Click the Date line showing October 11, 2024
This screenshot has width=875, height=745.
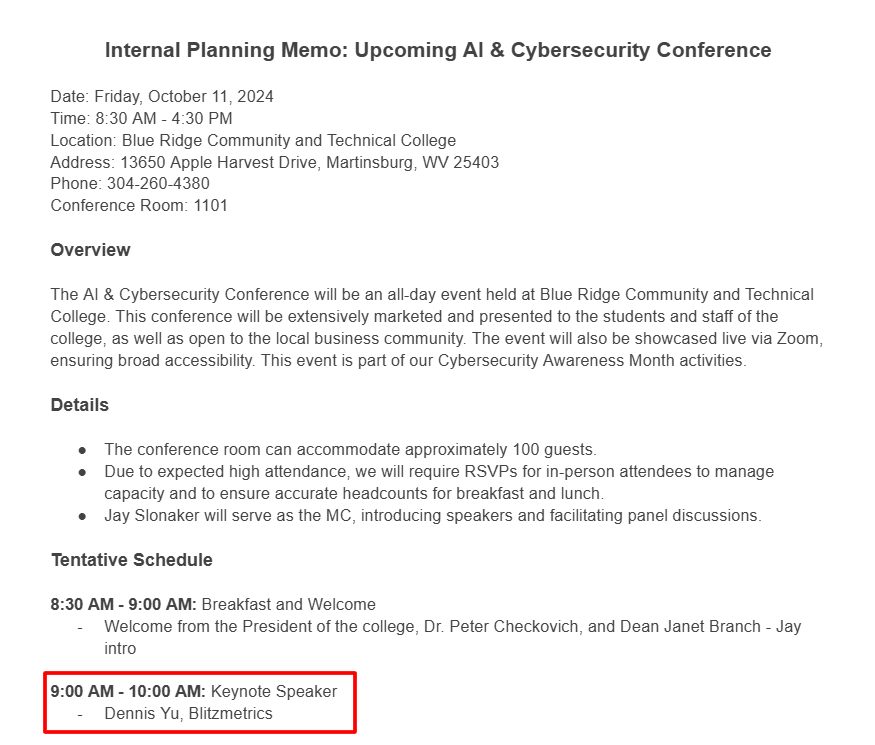click(162, 97)
